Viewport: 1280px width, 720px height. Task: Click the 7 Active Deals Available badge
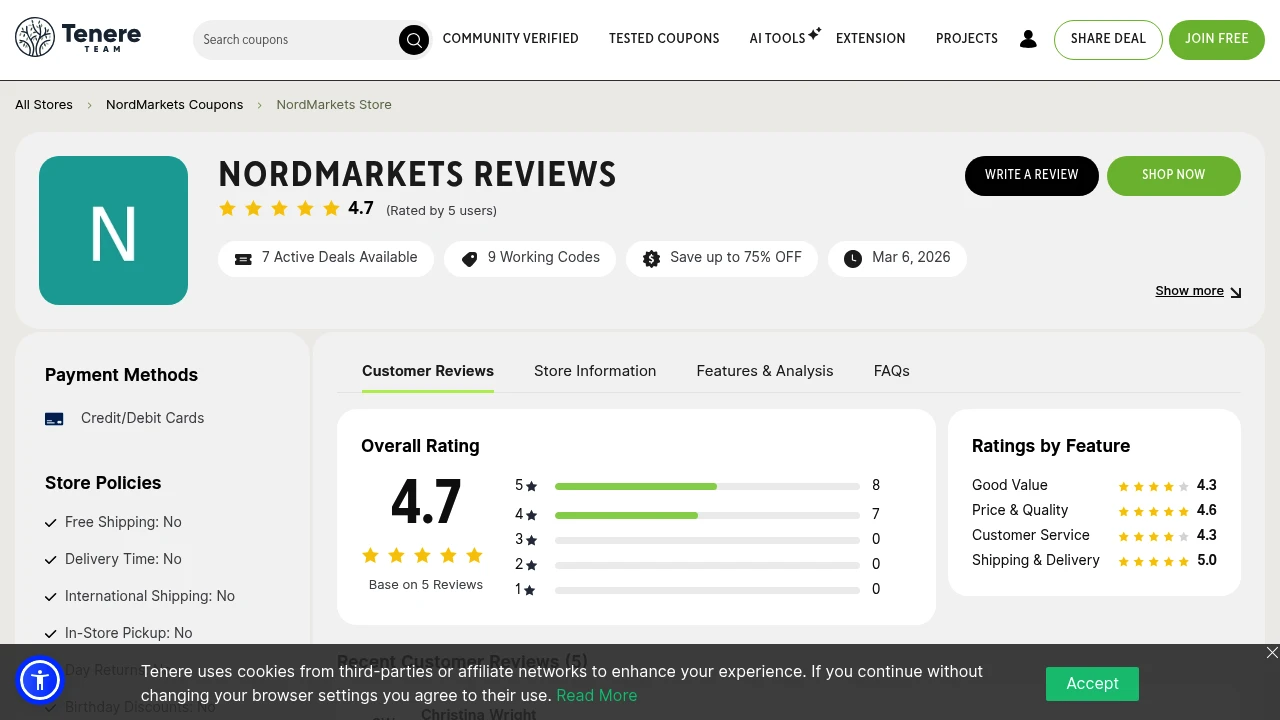point(326,259)
